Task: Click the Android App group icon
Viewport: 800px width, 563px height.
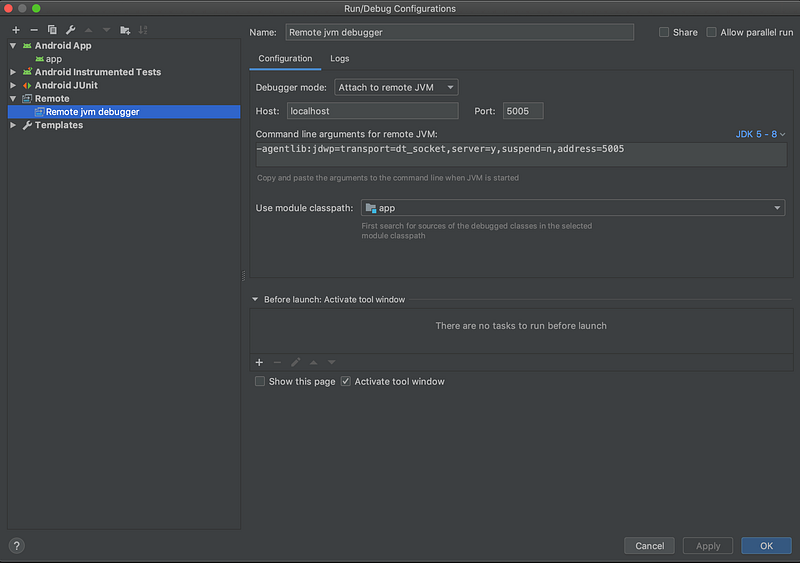Action: (x=27, y=46)
